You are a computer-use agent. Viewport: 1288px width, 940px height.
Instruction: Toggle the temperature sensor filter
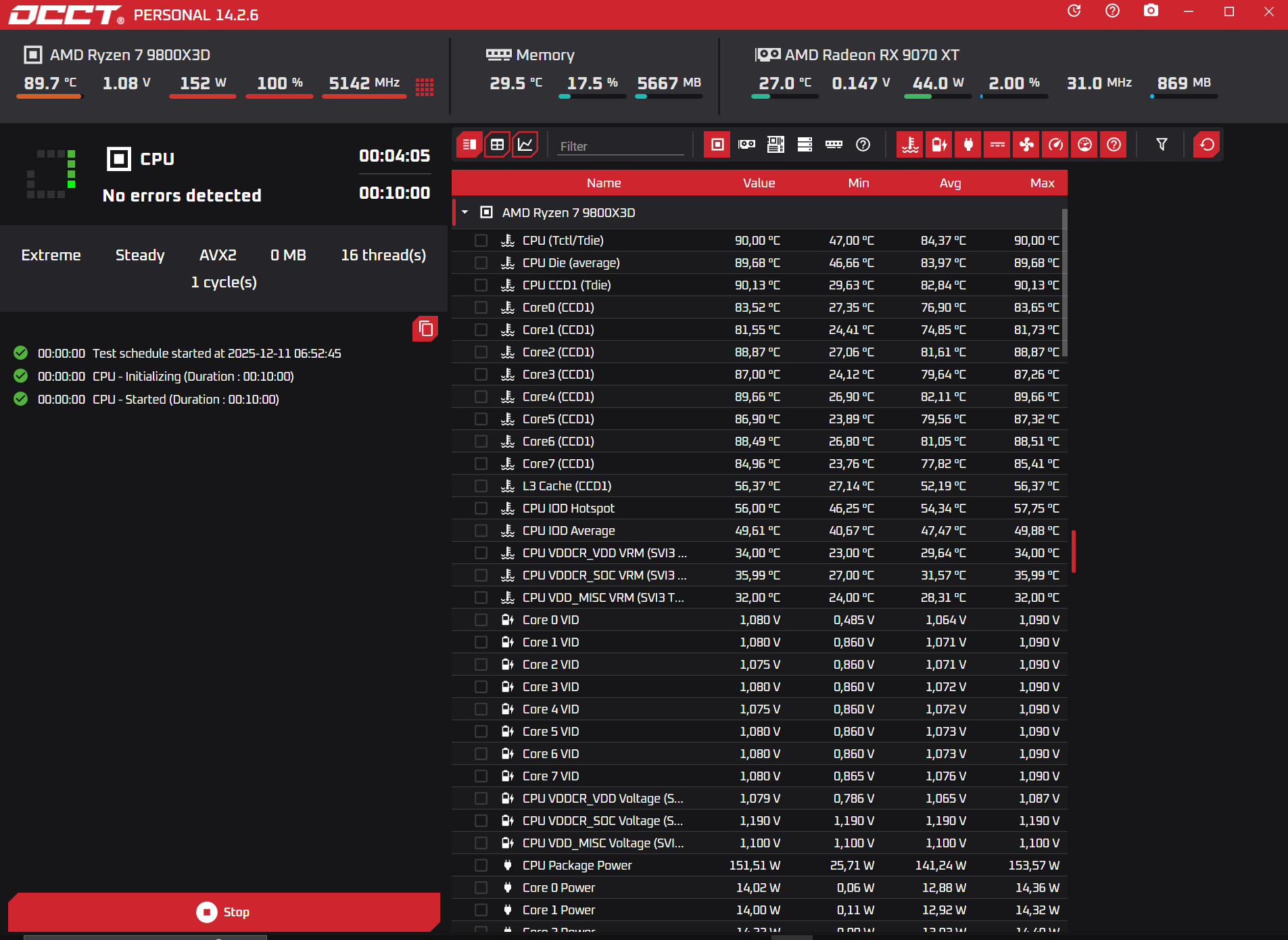pos(910,145)
